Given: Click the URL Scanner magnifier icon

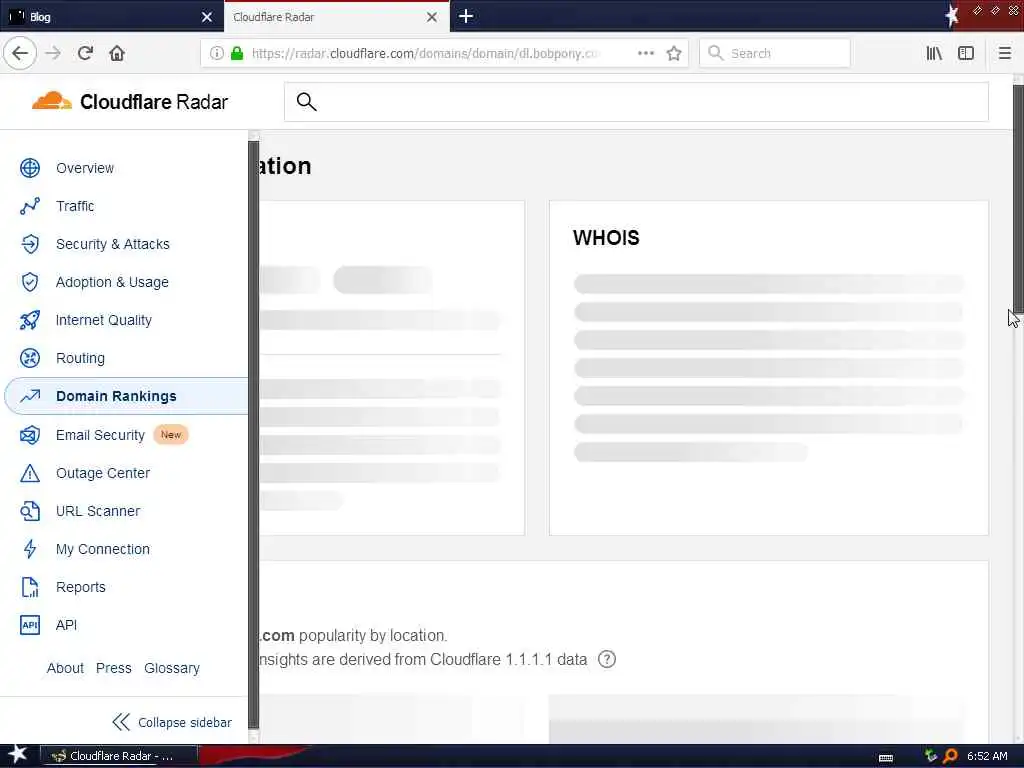Looking at the screenshot, I should click(x=30, y=511).
